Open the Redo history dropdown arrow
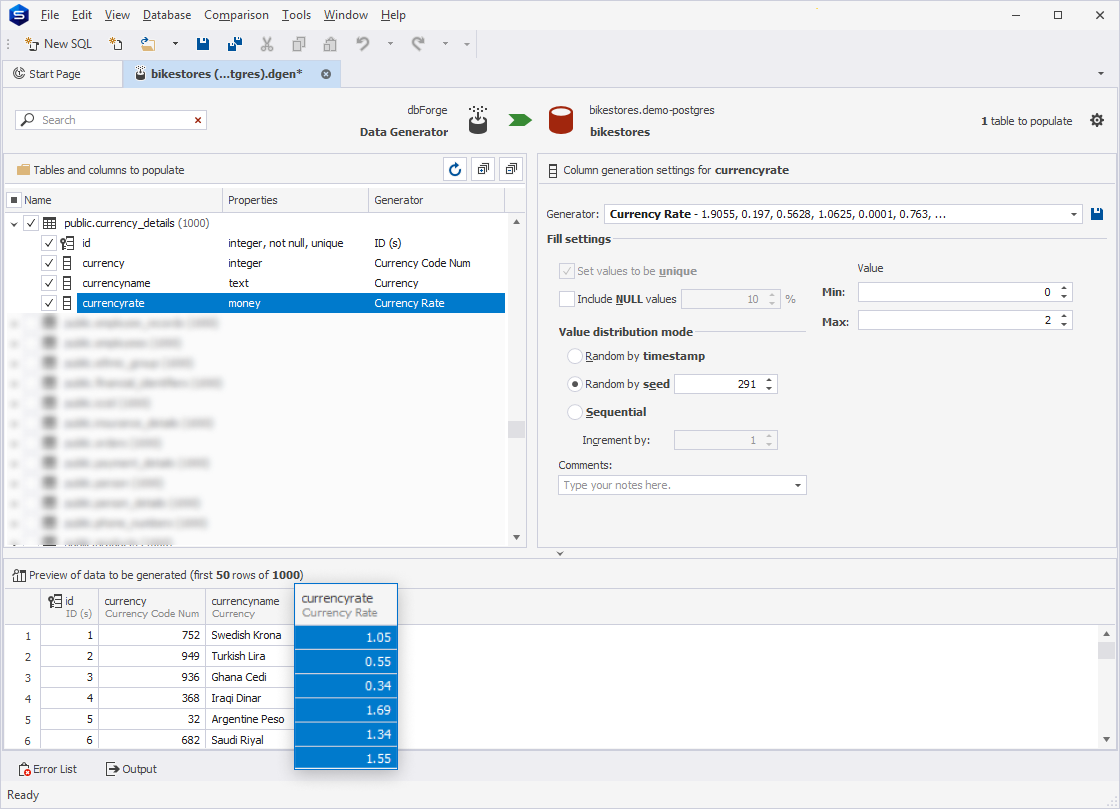1120x809 pixels. point(445,44)
